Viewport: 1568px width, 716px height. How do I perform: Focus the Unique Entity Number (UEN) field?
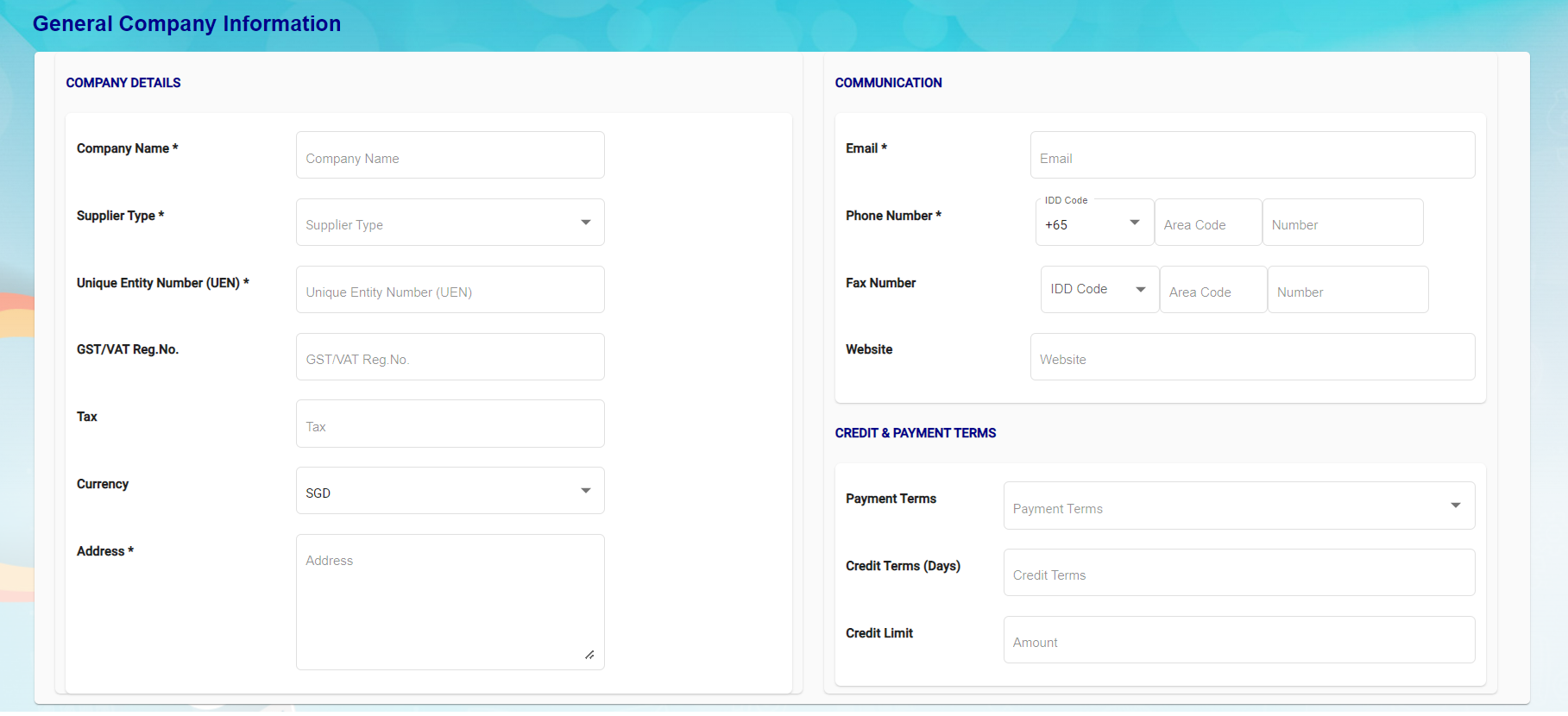point(450,290)
